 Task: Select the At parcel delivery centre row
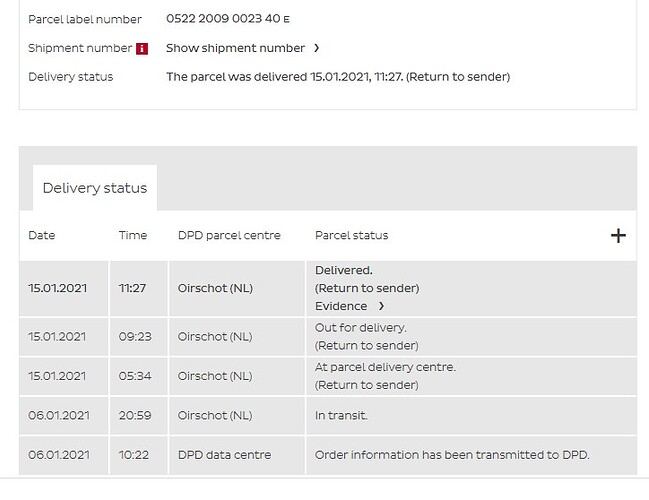point(328,376)
